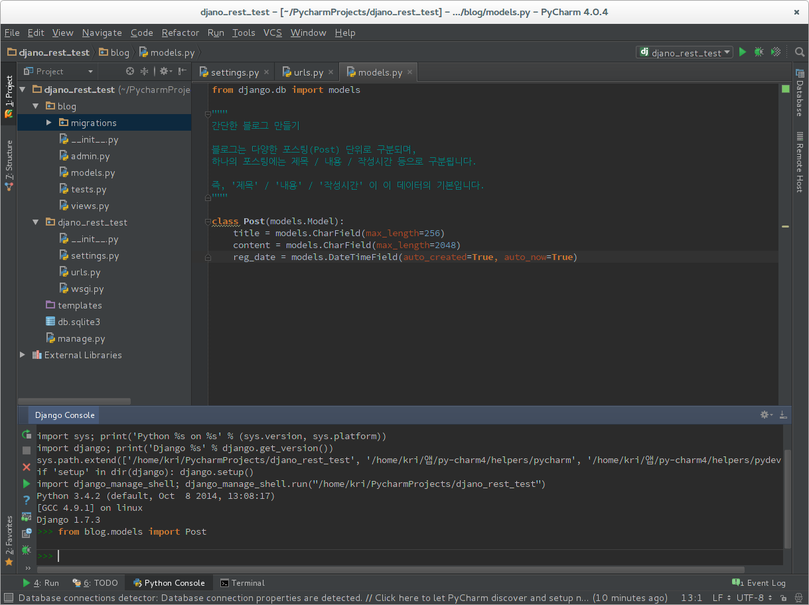Run the djano_rest_test configuration

tap(742, 52)
